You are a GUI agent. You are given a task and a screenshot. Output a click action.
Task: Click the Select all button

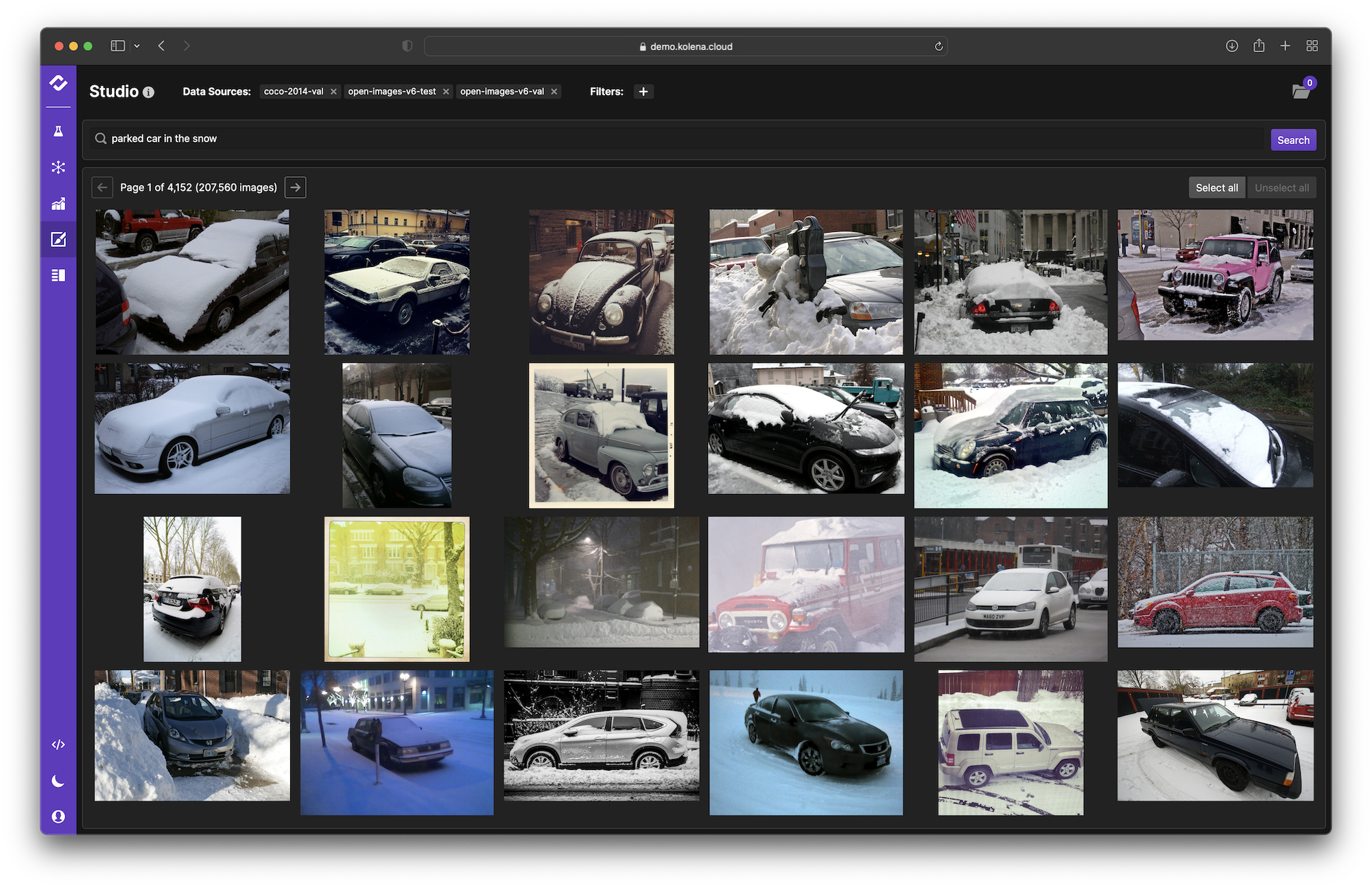point(1217,188)
